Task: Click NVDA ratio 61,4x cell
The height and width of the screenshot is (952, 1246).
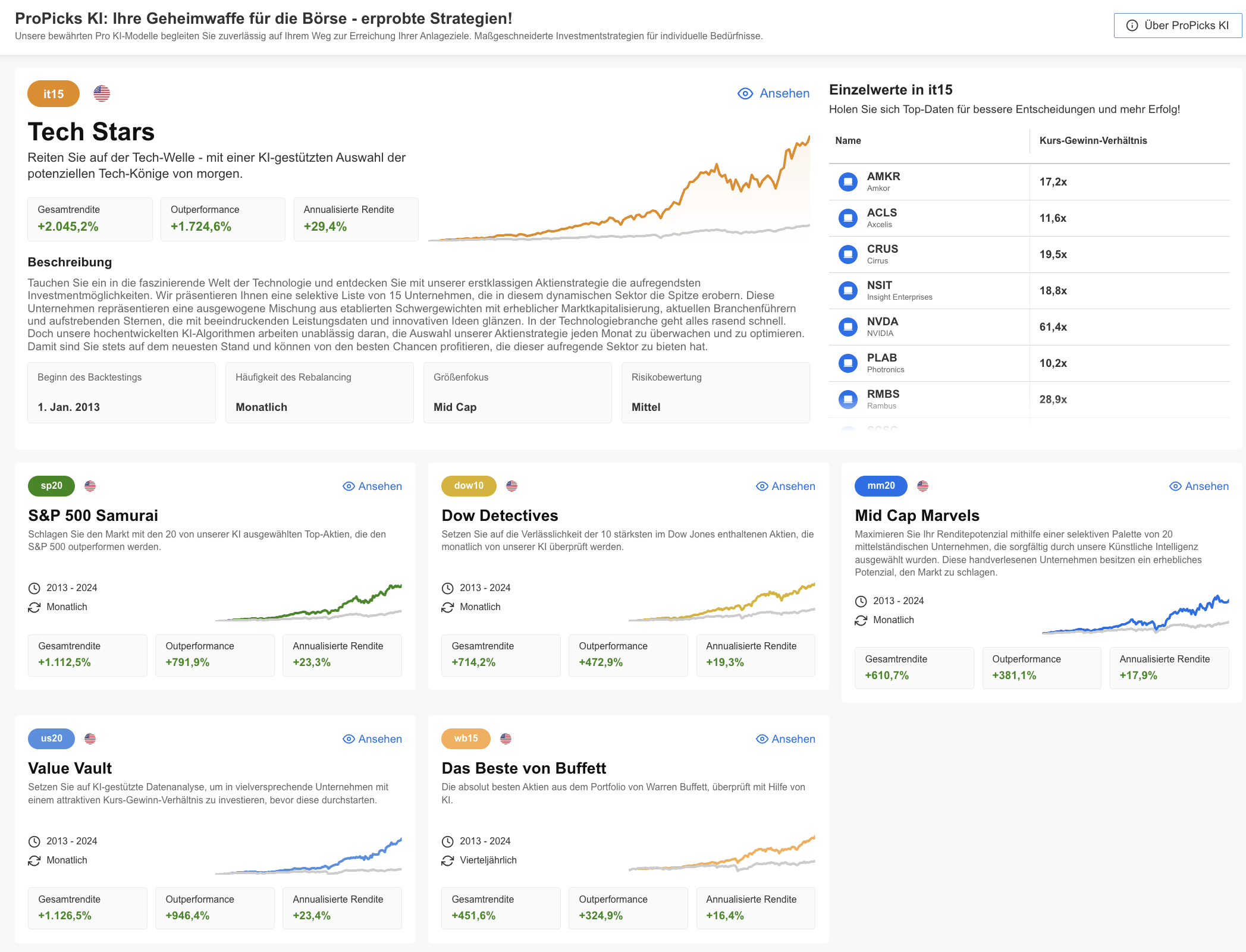Action: (1053, 327)
